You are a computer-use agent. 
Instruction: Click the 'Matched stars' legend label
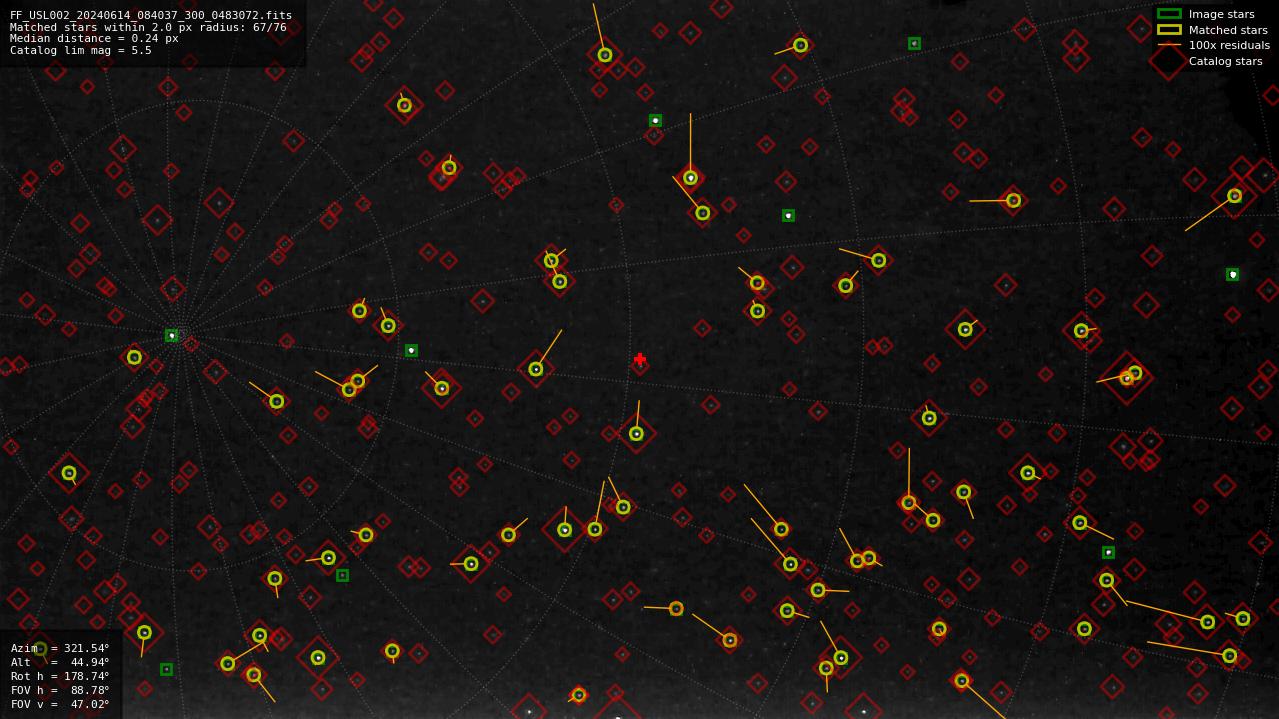coord(1228,30)
